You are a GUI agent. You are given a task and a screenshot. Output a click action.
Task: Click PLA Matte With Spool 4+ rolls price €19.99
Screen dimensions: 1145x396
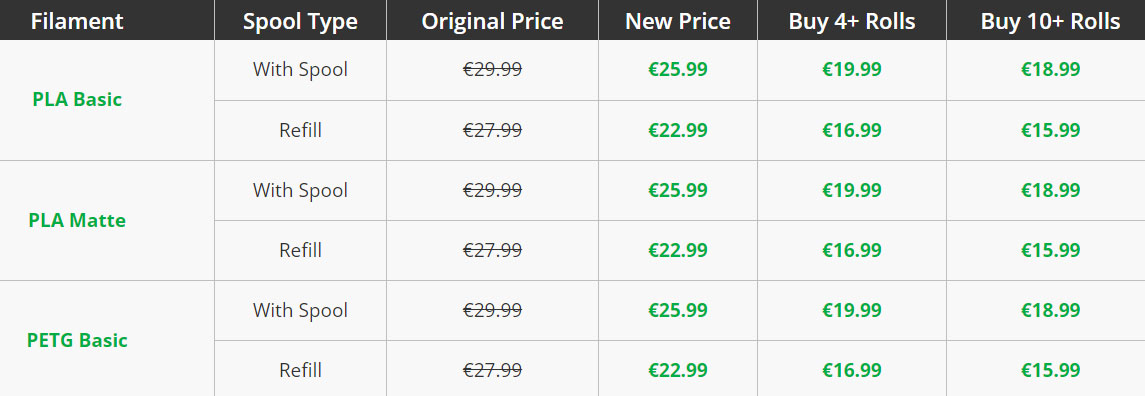pos(851,190)
